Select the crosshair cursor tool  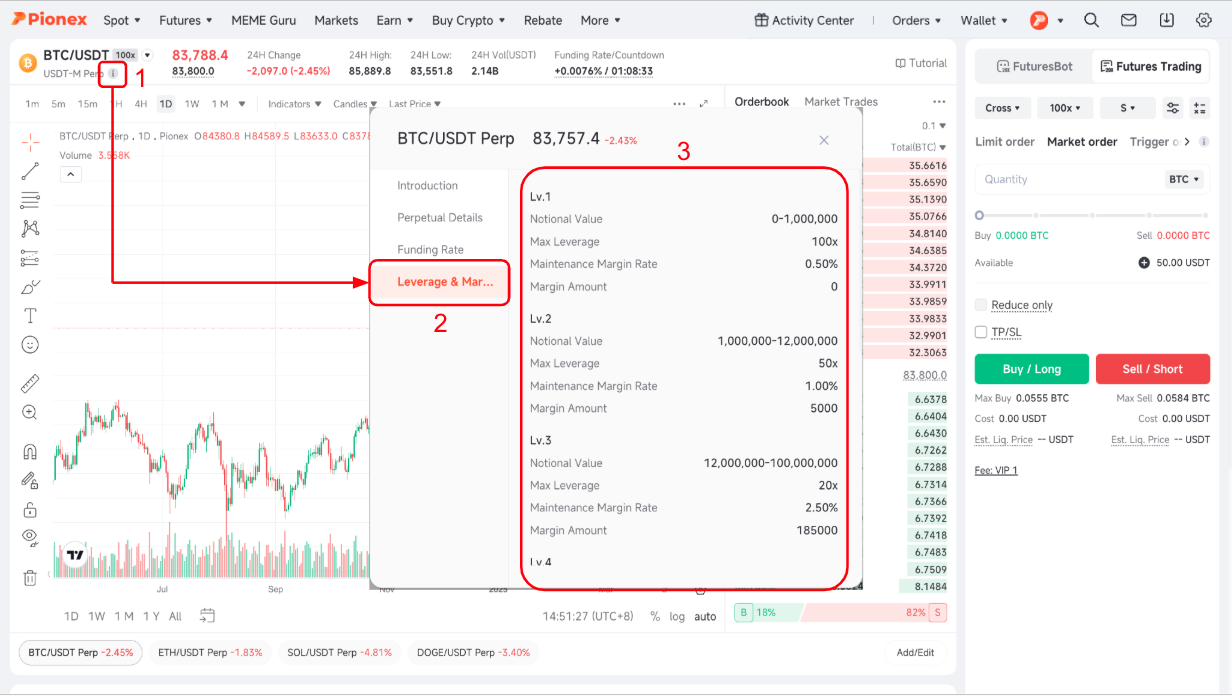click(30, 142)
